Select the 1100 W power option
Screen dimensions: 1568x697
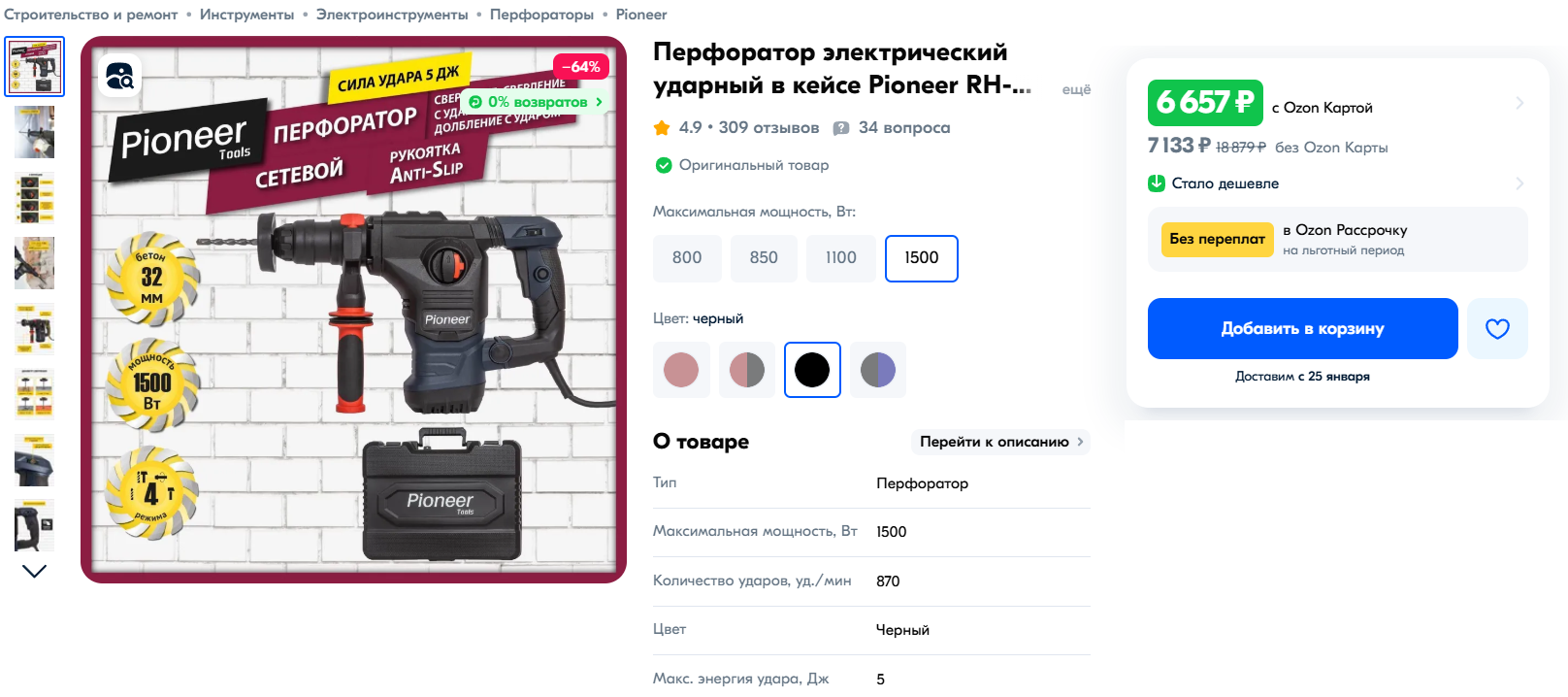pos(841,258)
